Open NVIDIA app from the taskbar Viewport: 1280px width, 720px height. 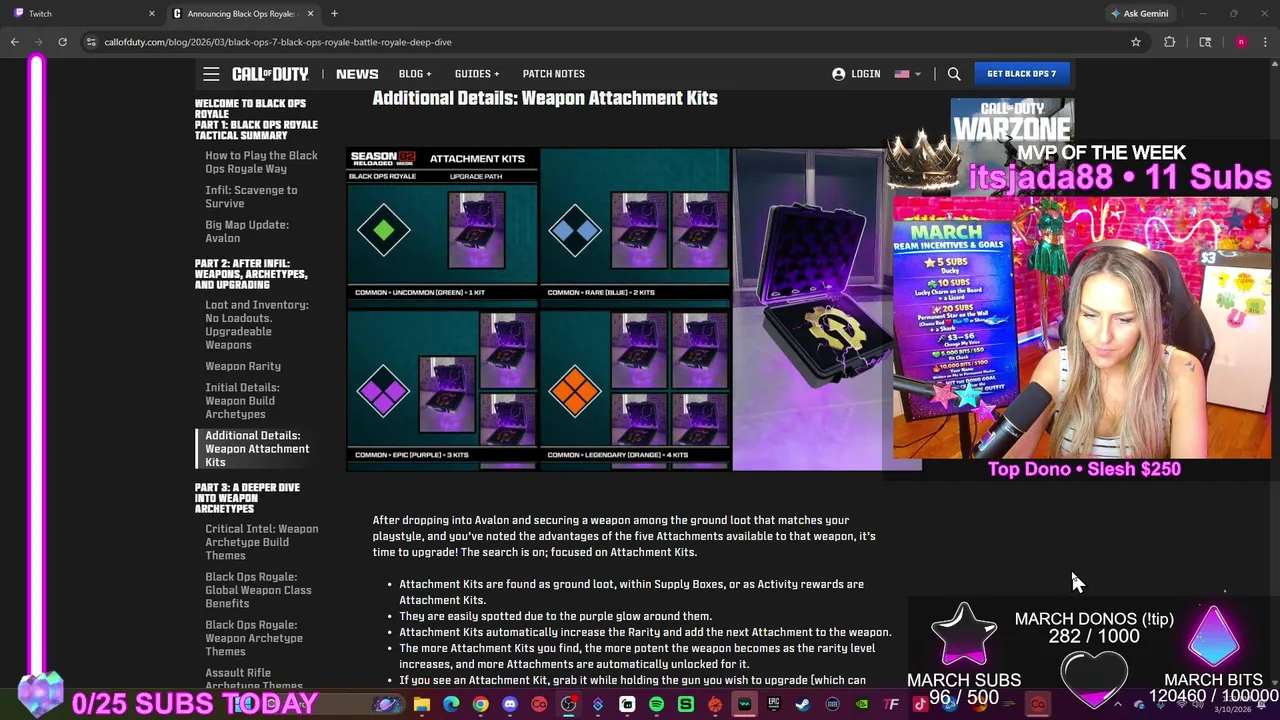click(x=861, y=705)
